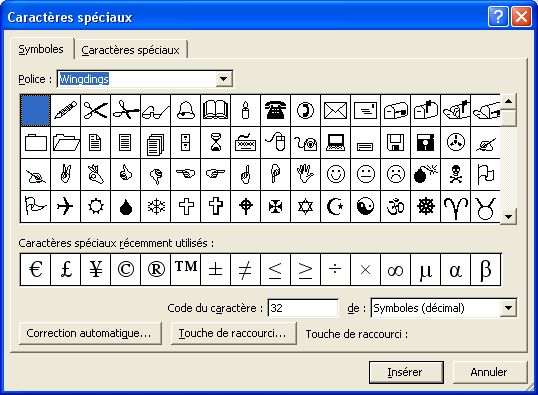Viewport: 538px width, 395px height.
Task: Switch to the Caractères spéciaux tab
Action: click(130, 50)
